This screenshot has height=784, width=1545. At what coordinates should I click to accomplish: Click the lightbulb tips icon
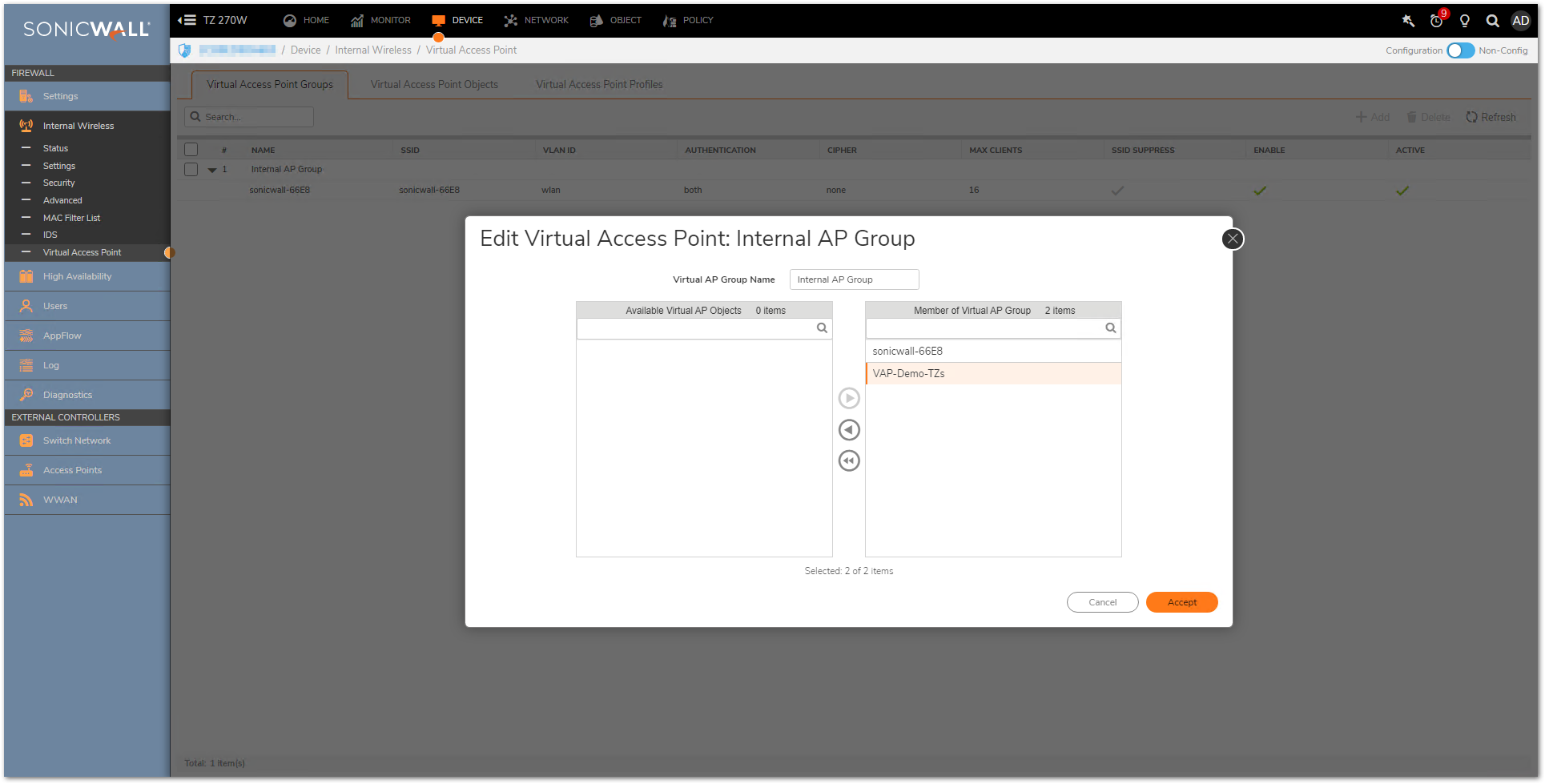point(1465,21)
